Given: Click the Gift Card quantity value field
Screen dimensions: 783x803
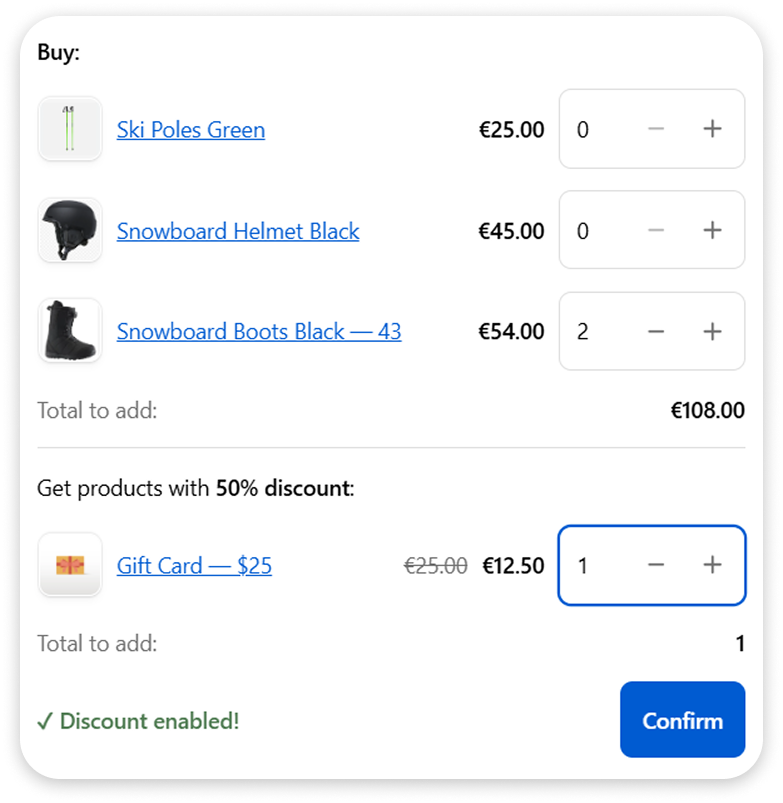Looking at the screenshot, I should (x=596, y=565).
